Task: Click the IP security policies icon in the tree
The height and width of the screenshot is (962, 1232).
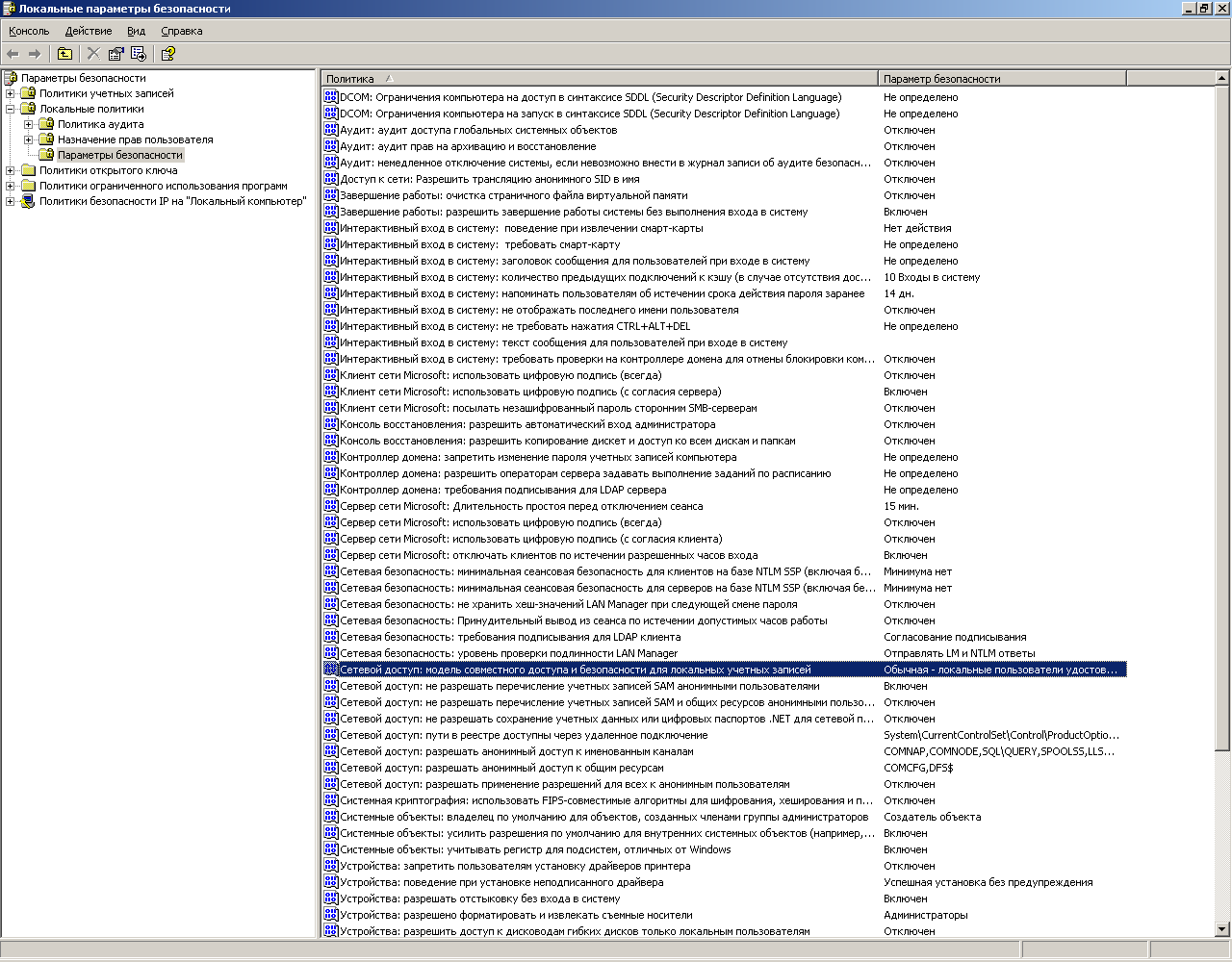Action: 28,201
